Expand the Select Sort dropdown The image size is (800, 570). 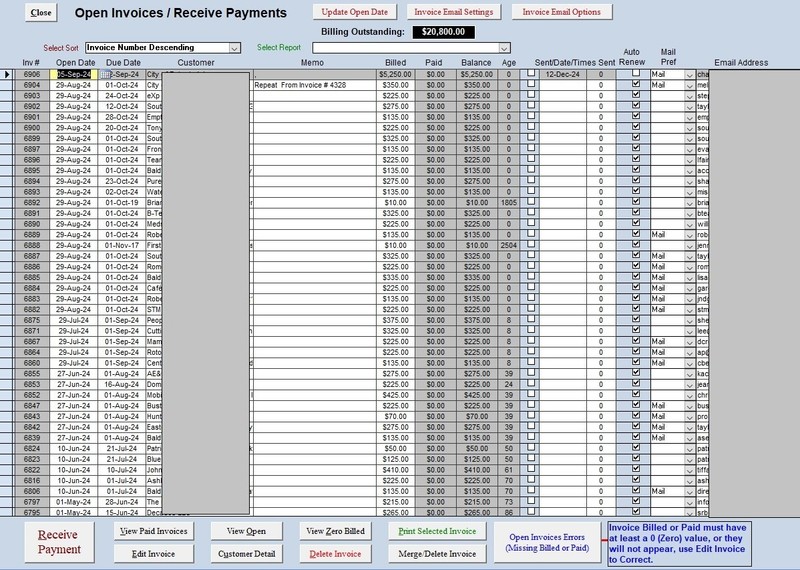(234, 48)
